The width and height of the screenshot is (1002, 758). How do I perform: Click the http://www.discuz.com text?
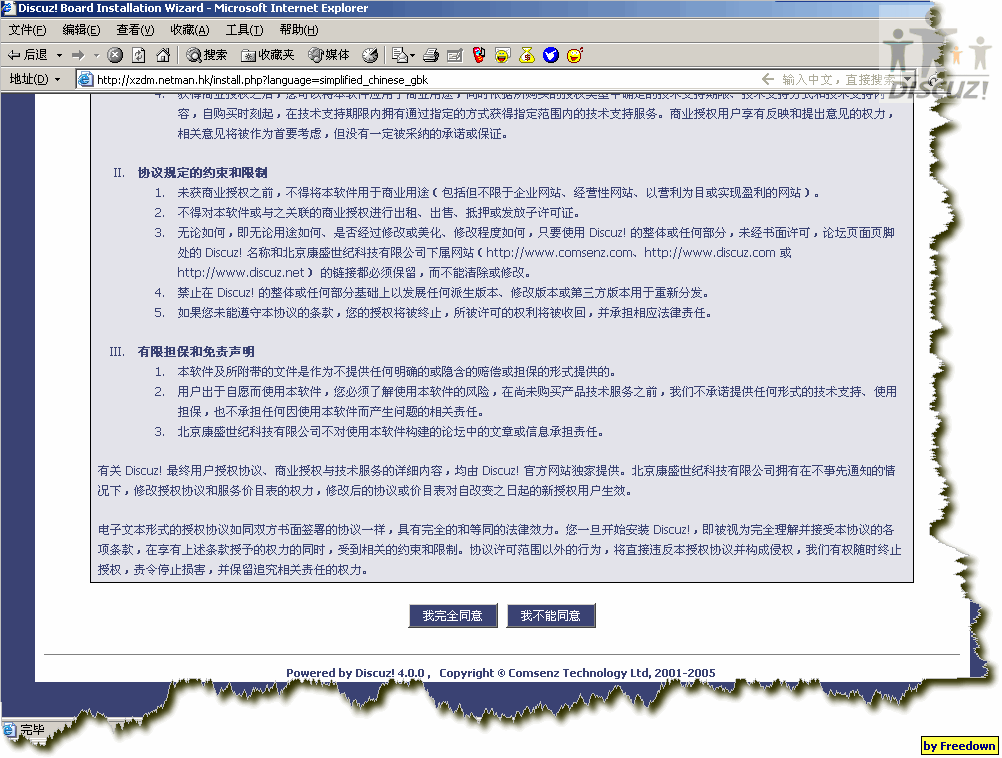click(709, 252)
